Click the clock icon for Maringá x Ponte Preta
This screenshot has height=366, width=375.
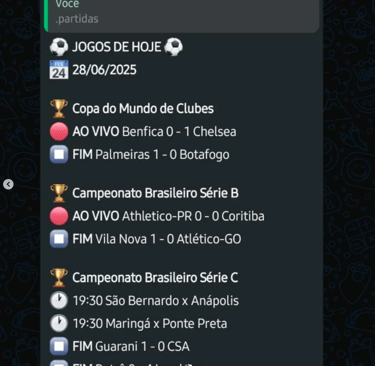coord(59,323)
